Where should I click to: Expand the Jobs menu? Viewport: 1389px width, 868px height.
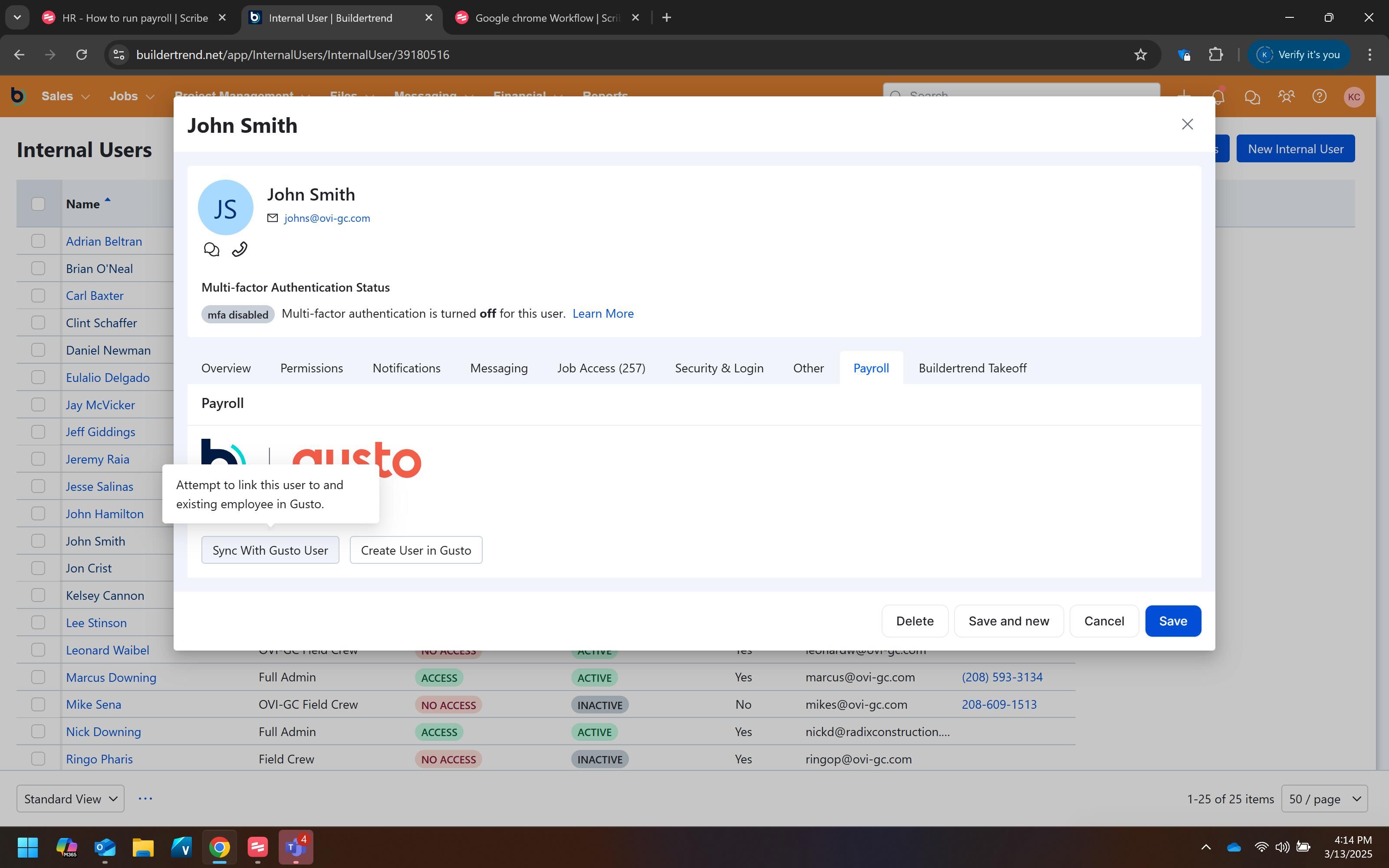pos(132,96)
